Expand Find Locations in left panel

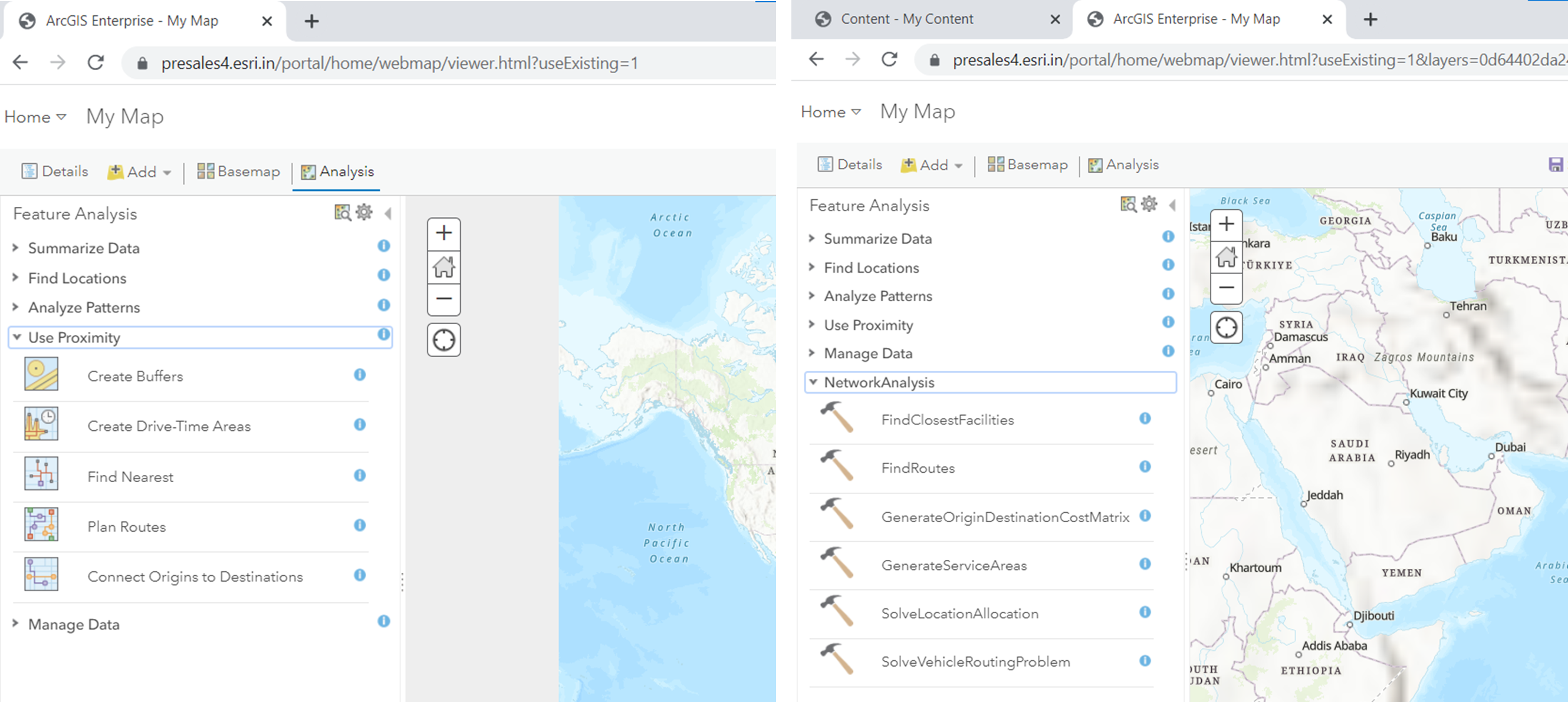pyautogui.click(x=77, y=278)
